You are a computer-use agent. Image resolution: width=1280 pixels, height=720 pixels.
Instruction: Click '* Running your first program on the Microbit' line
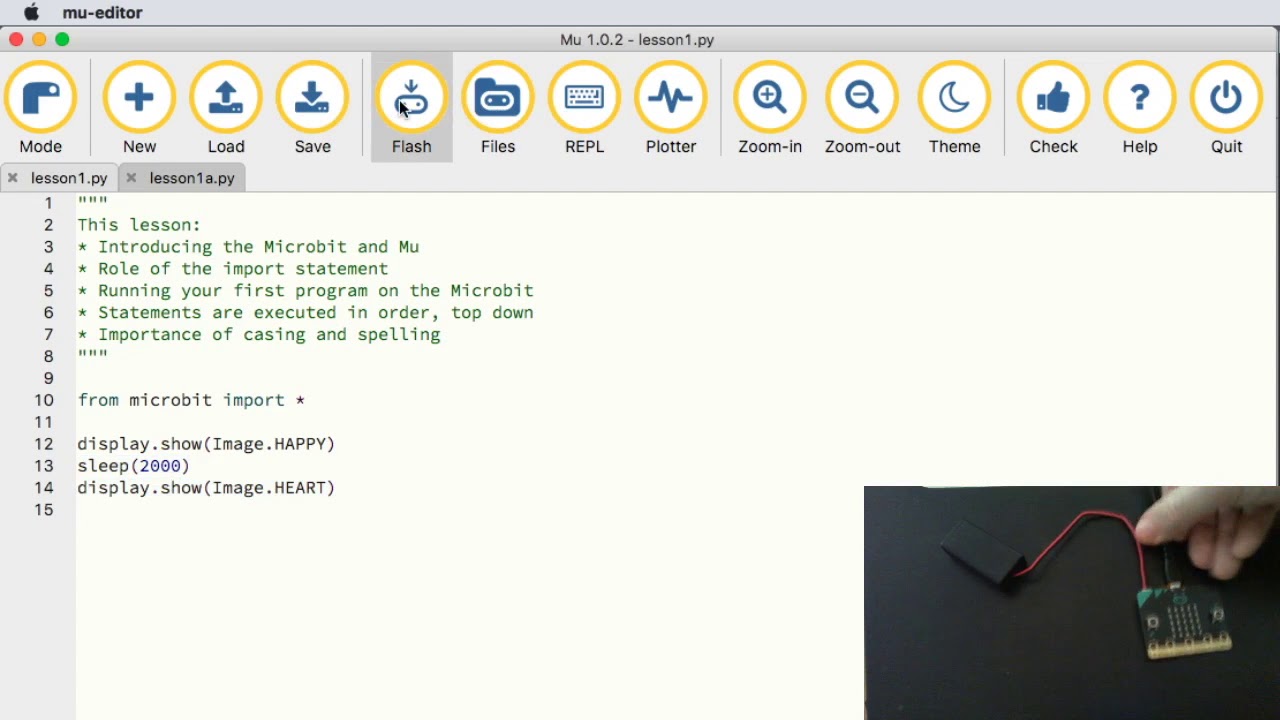click(x=306, y=291)
